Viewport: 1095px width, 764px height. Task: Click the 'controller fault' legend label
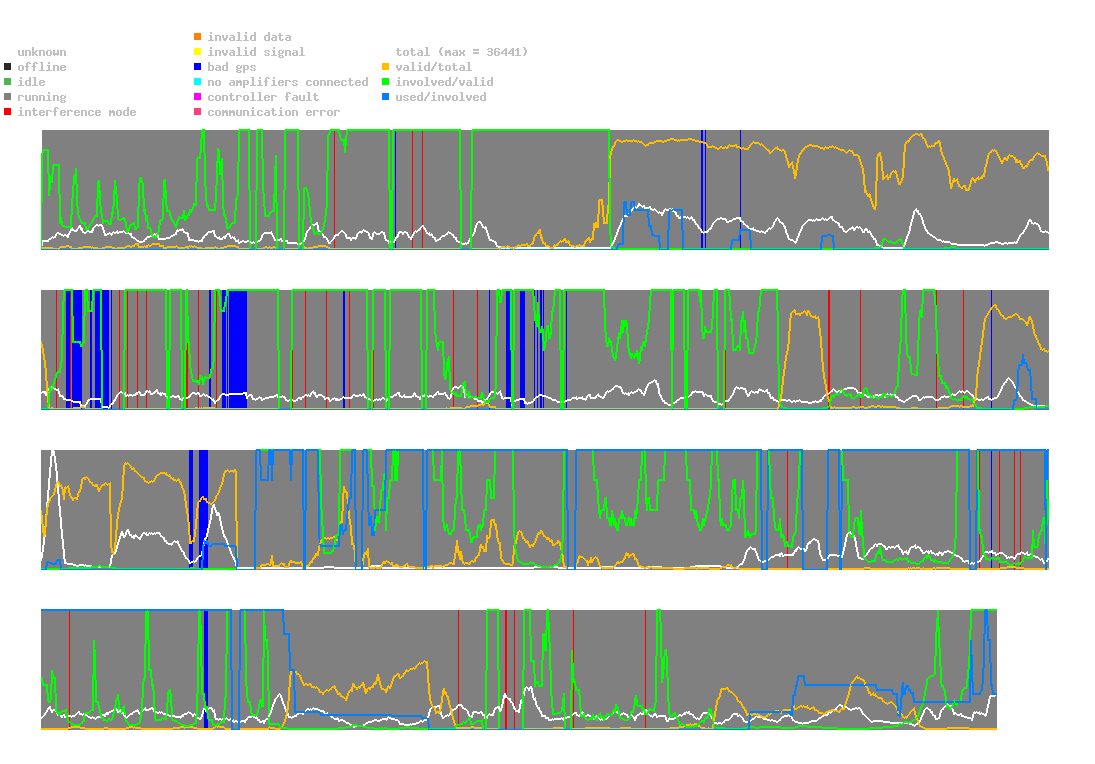pos(263,97)
